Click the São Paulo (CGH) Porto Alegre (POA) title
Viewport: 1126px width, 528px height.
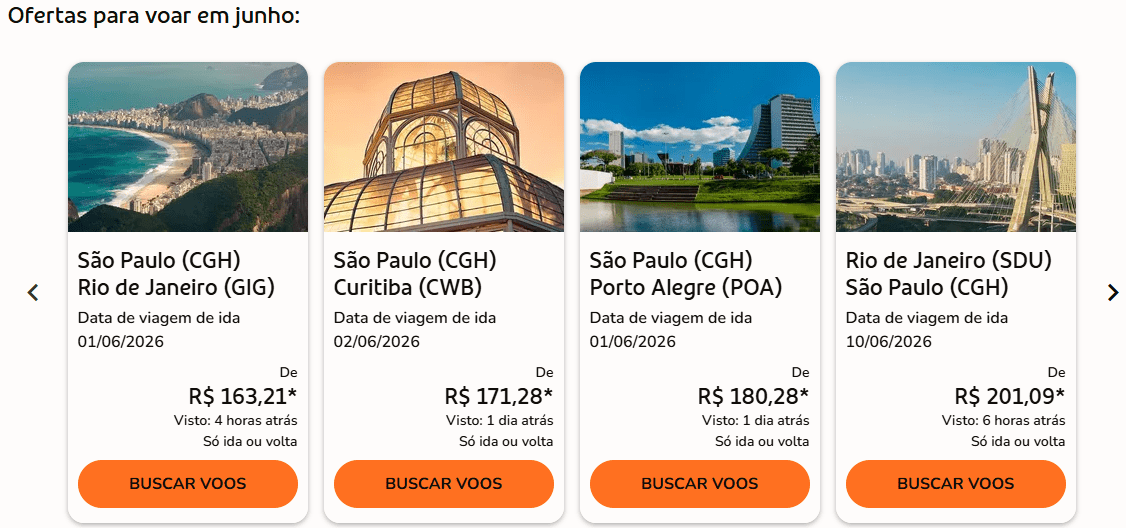coord(686,274)
